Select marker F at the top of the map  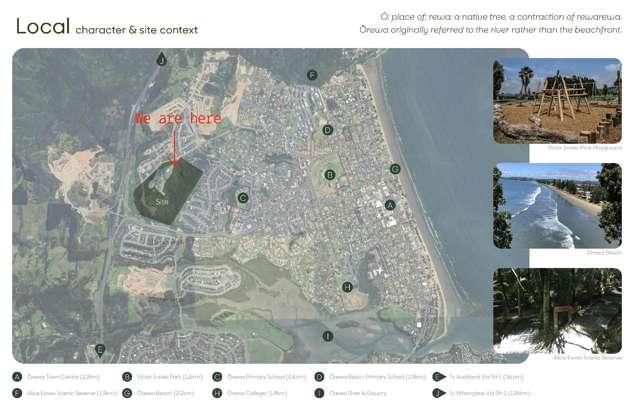pyautogui.click(x=312, y=75)
